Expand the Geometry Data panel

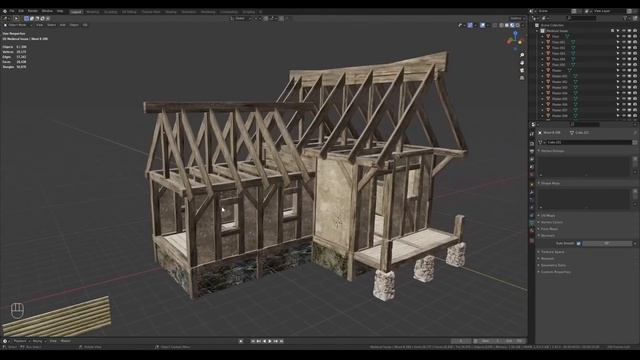tap(553, 265)
